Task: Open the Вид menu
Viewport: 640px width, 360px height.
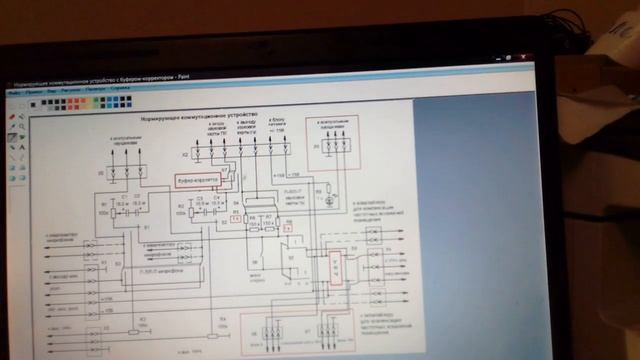Action: coord(52,91)
